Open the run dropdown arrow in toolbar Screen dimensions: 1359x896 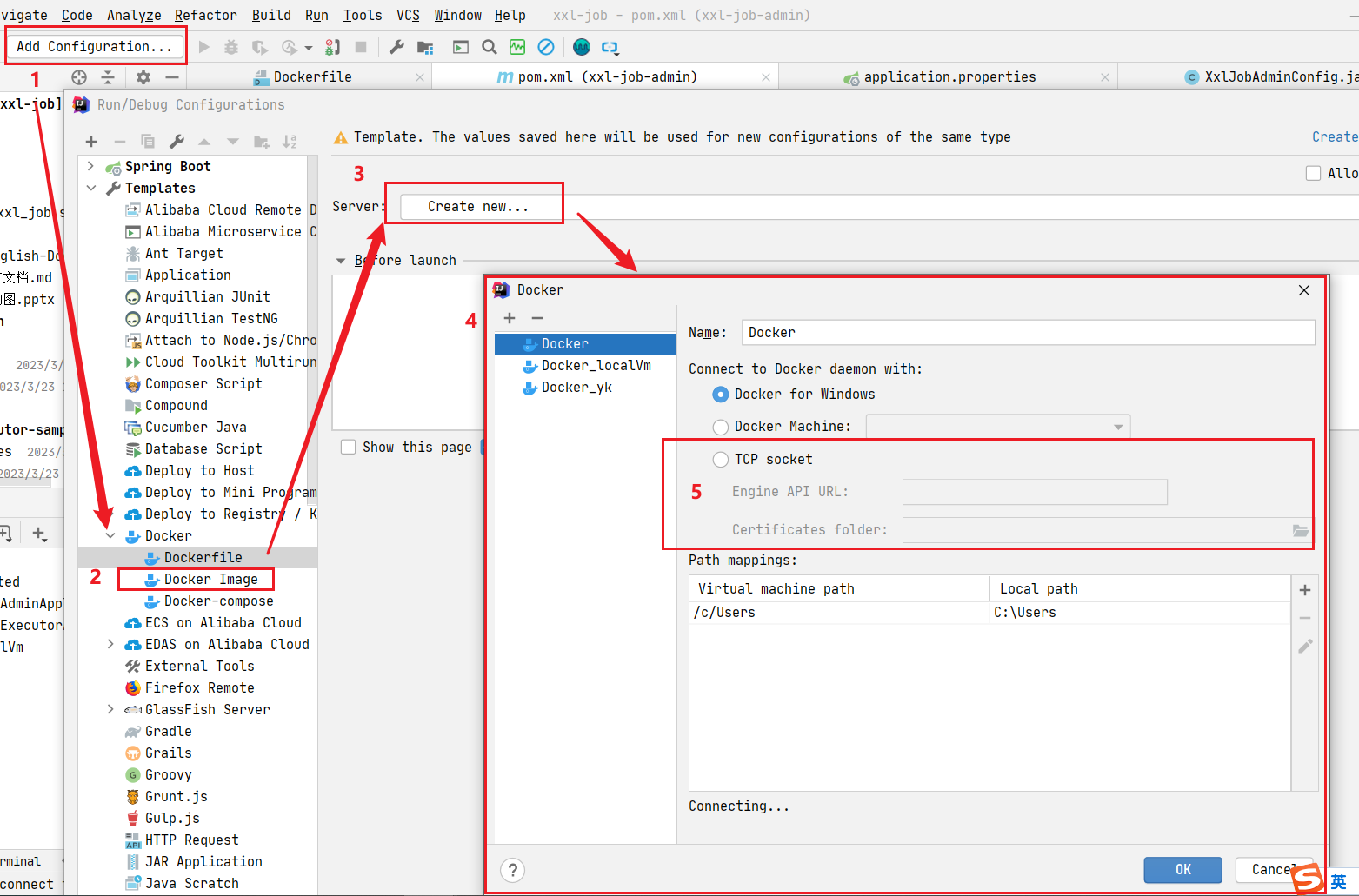pyautogui.click(x=309, y=48)
